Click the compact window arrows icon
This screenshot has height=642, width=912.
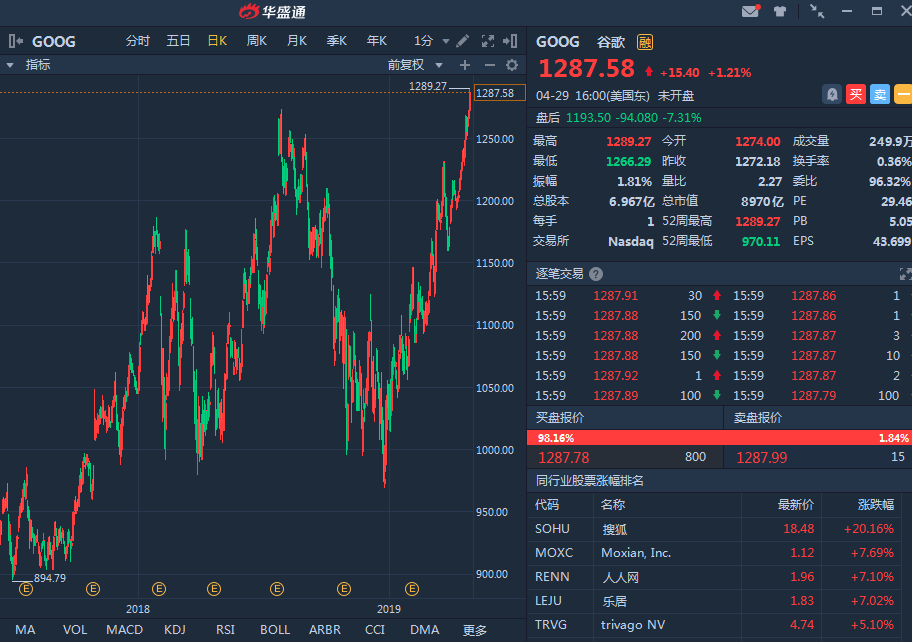pyautogui.click(x=817, y=12)
